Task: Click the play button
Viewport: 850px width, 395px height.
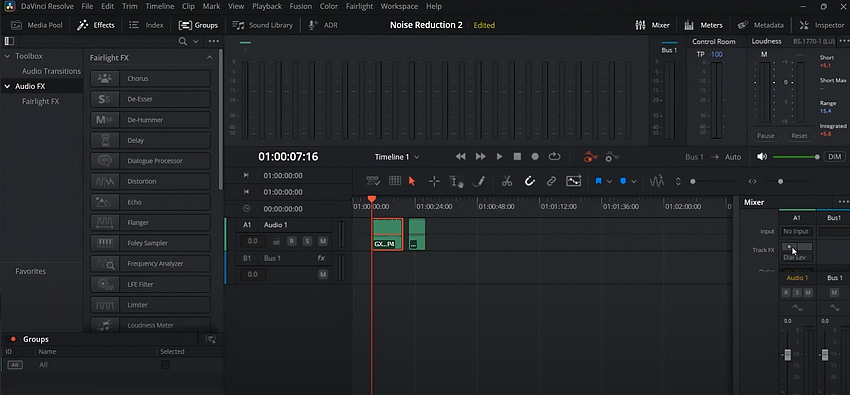Action: [499, 157]
